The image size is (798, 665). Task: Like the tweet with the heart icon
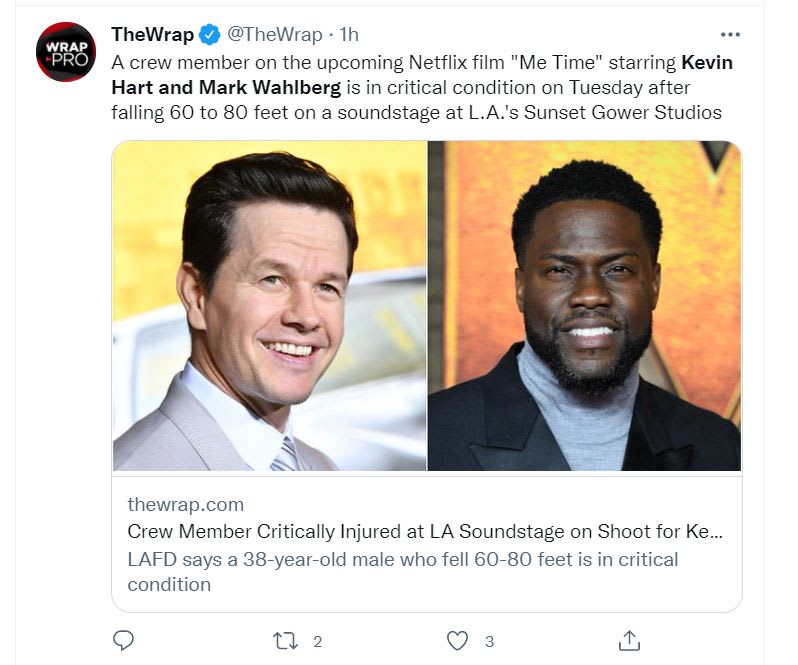[x=457, y=640]
